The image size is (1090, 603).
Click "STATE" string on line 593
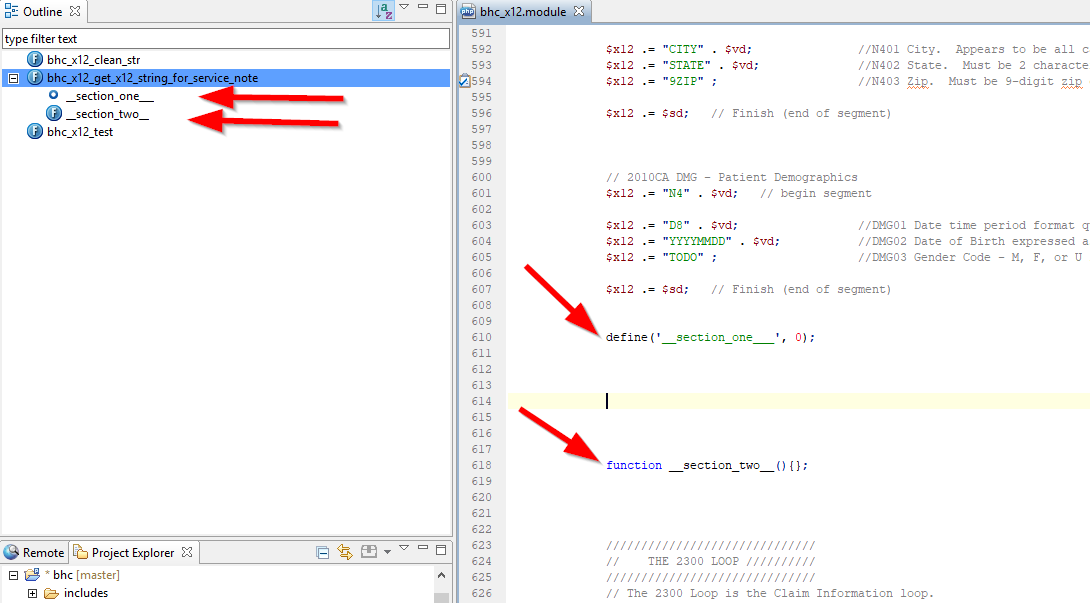tap(686, 65)
